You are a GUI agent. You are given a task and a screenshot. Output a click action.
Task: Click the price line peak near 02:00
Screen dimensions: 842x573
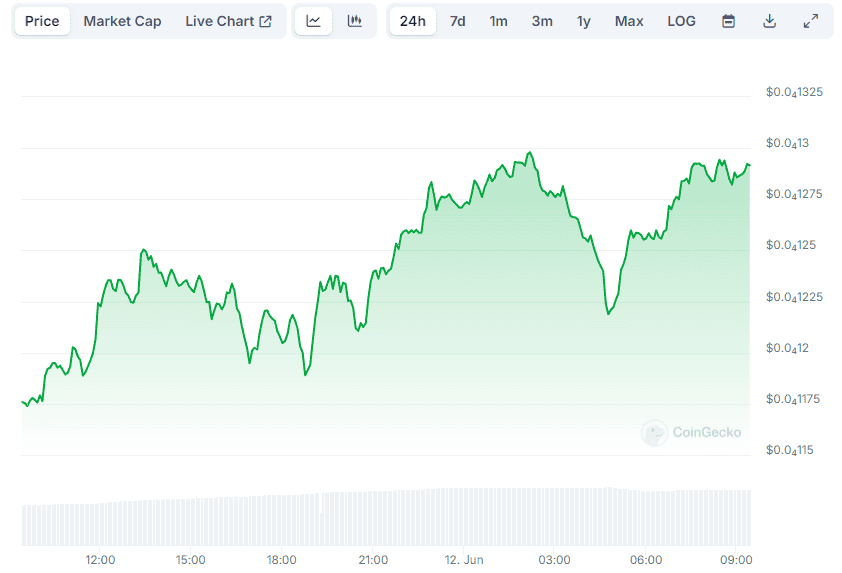click(x=530, y=153)
